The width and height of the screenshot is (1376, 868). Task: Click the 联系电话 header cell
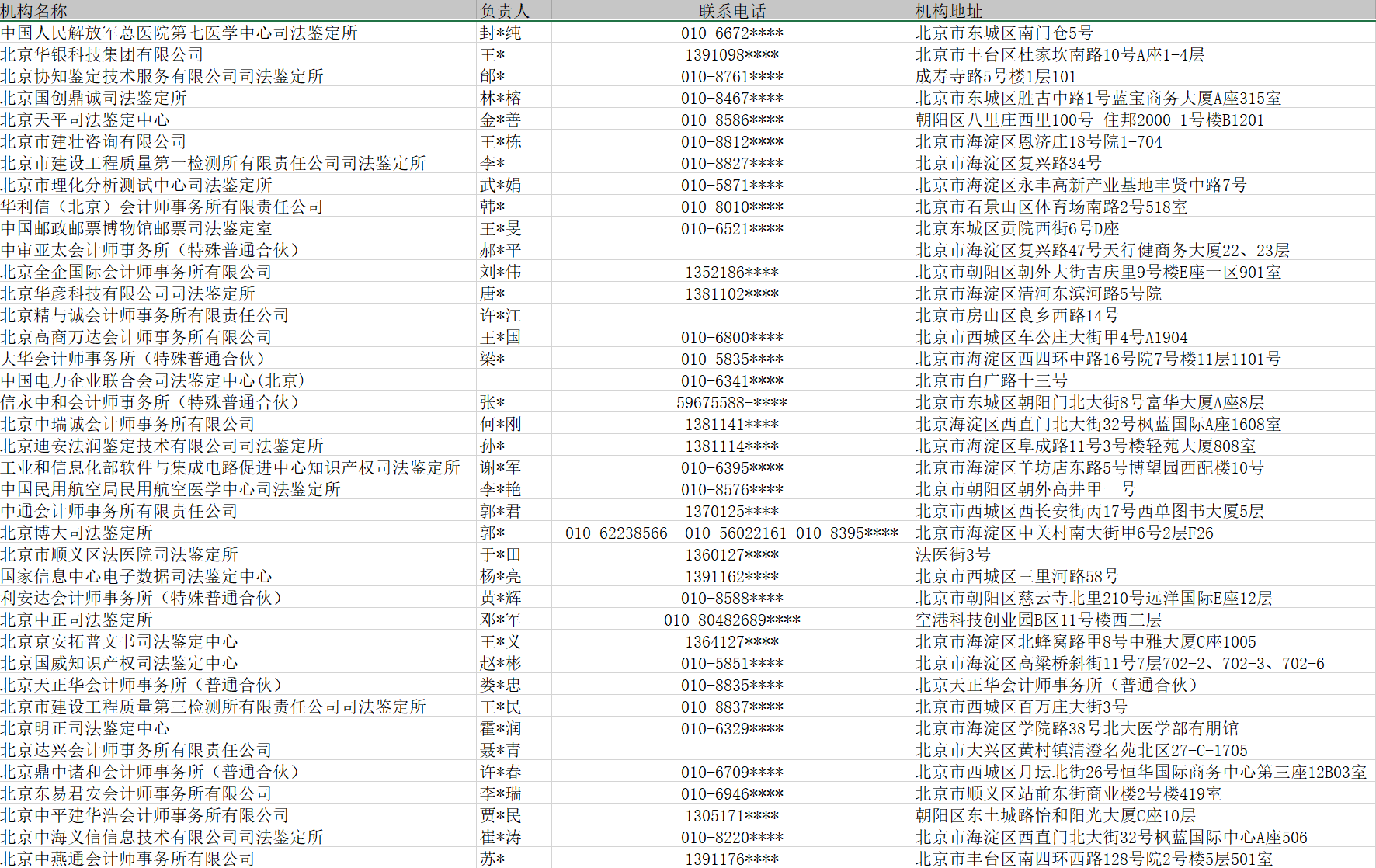[x=731, y=11]
